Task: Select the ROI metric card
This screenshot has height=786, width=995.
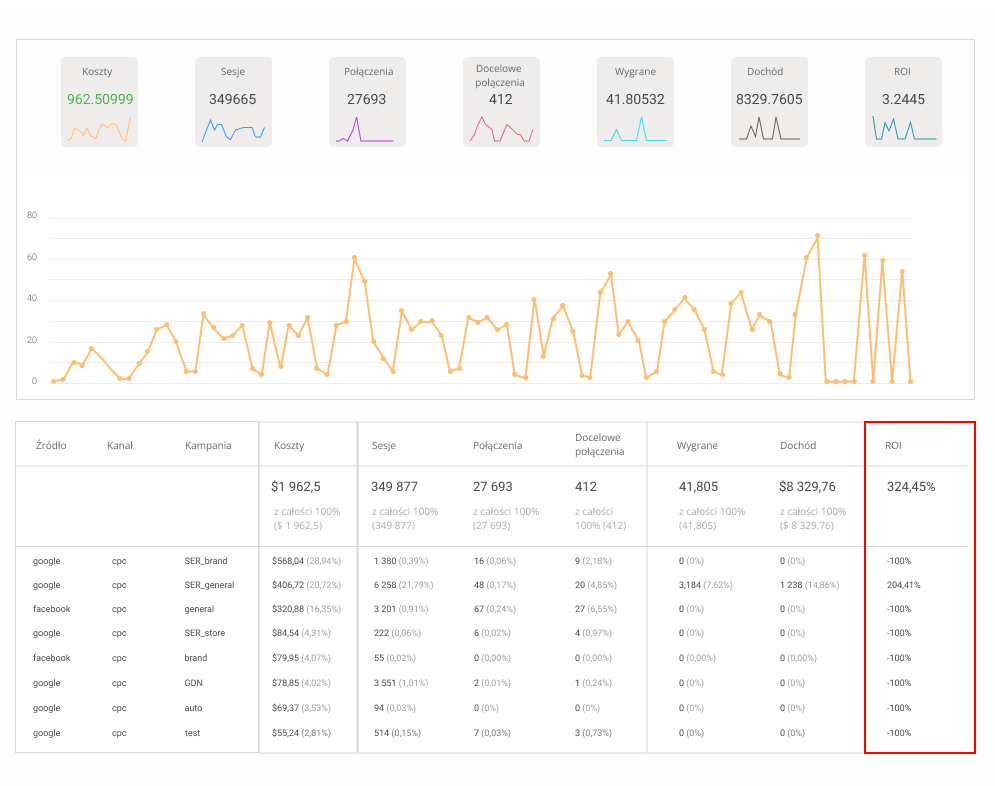Action: pos(902,102)
